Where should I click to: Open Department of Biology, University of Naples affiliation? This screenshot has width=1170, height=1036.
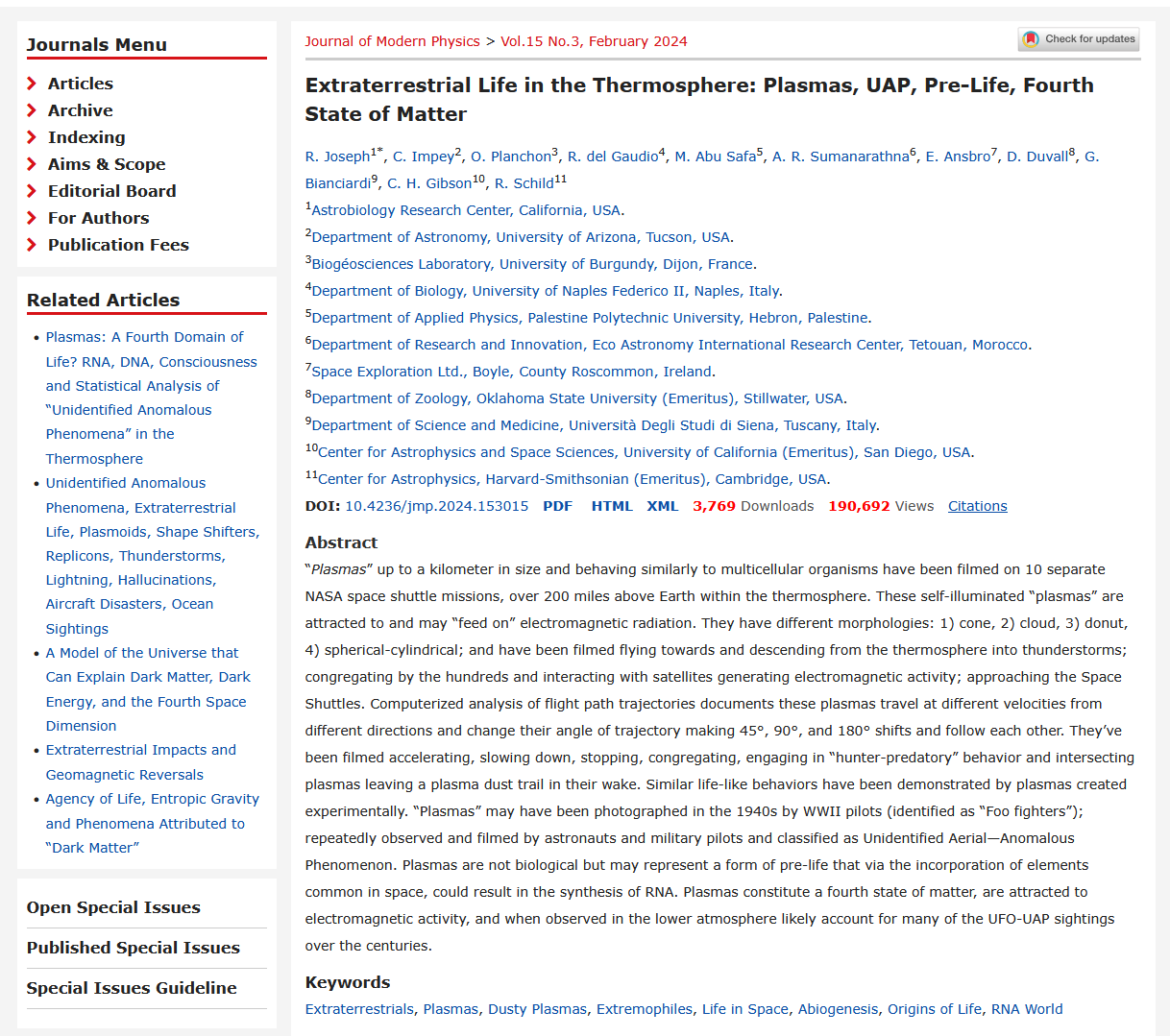click(546, 291)
